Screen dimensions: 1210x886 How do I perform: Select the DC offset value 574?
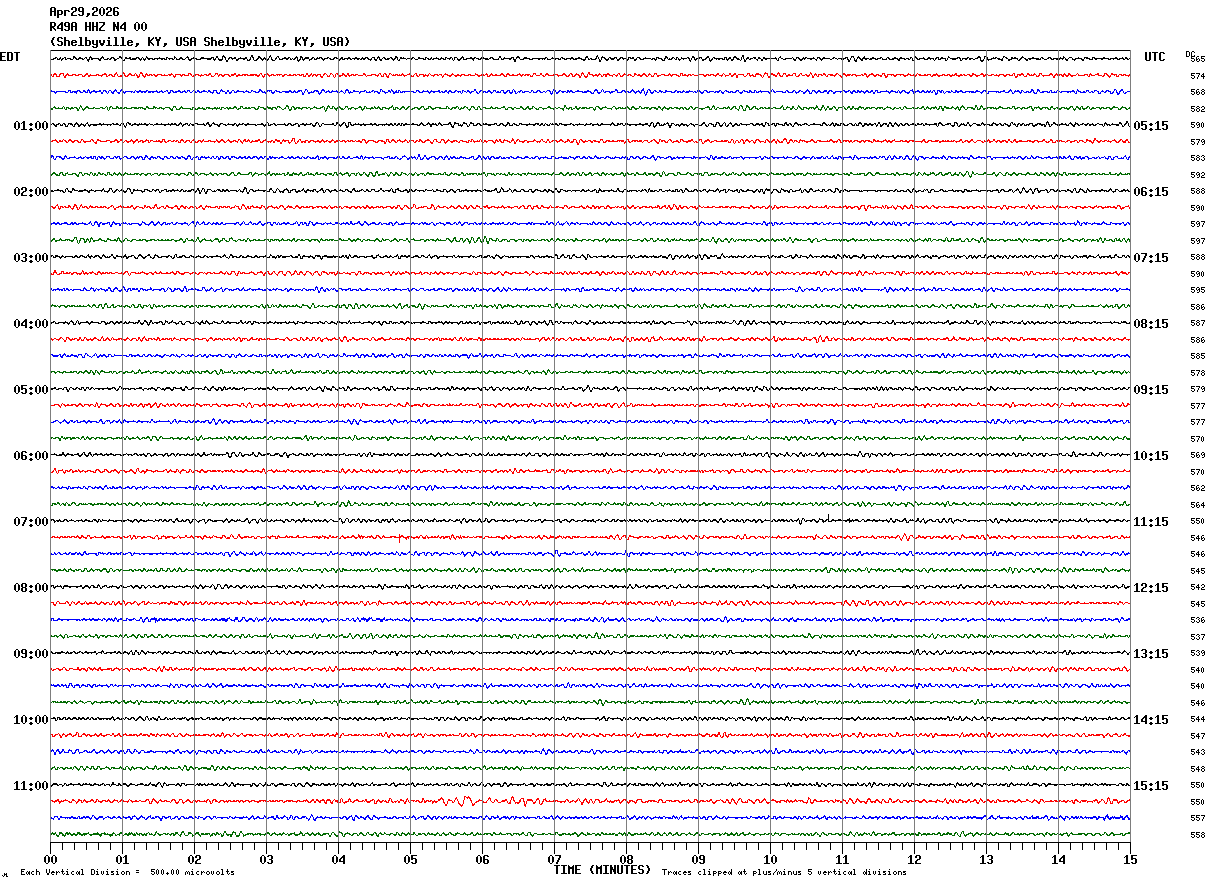pos(1197,76)
